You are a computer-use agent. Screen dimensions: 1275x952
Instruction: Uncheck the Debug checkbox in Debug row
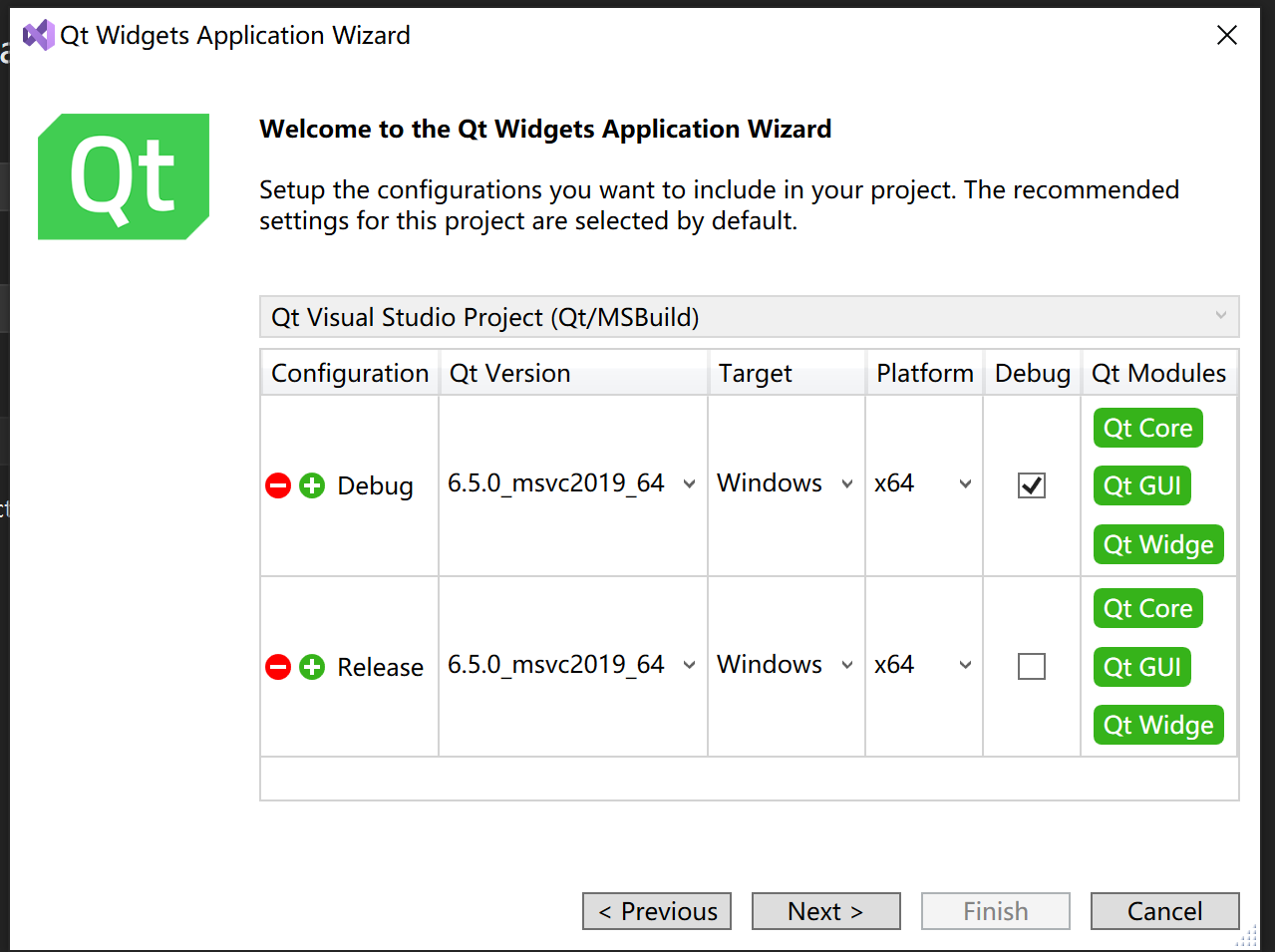(x=1032, y=485)
